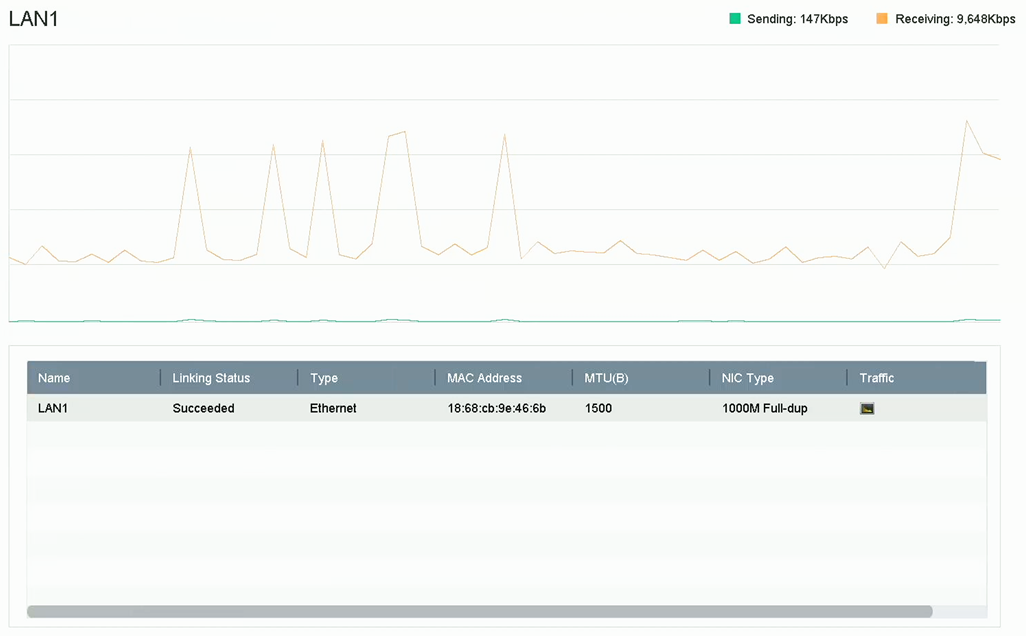Image resolution: width=1026 pixels, height=636 pixels.
Task: Select the LAN1 name cell in table
Action: pyautogui.click(x=53, y=408)
